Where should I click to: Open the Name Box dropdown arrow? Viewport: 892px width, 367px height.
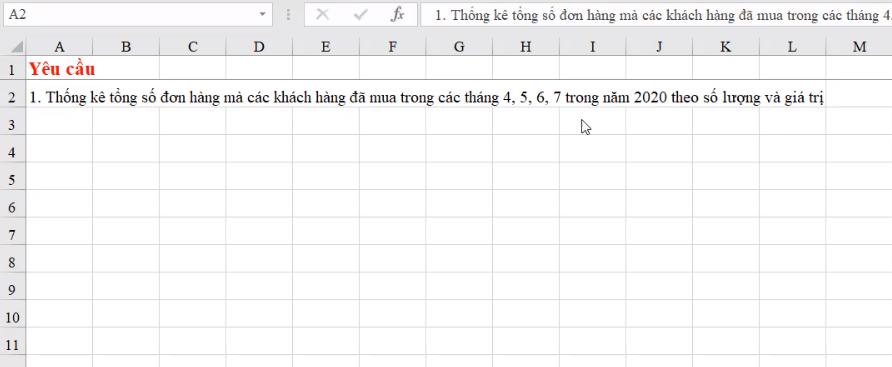262,15
